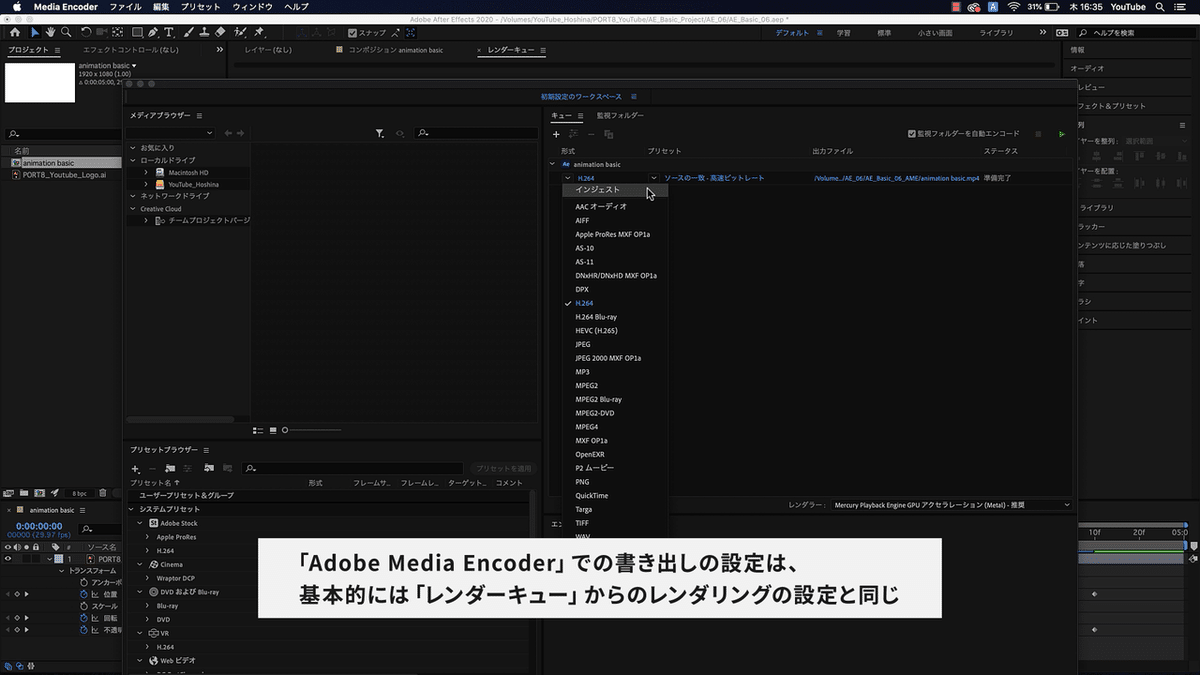Select the Brush tool
Viewport: 1200px width, 675px height.
click(x=187, y=32)
